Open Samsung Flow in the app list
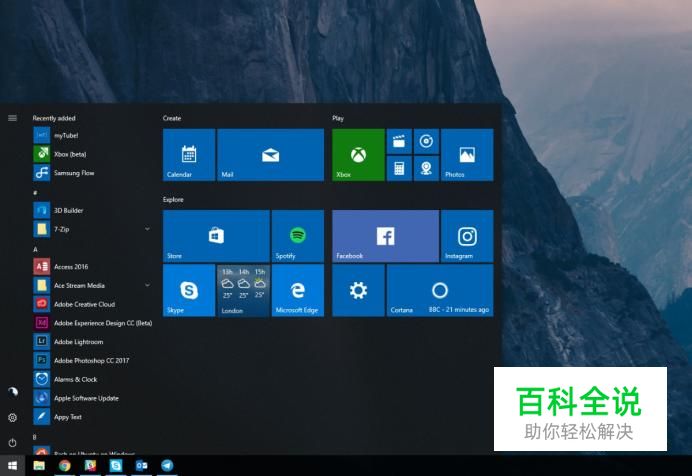Screen dimensions: 692x476 click(93, 172)
